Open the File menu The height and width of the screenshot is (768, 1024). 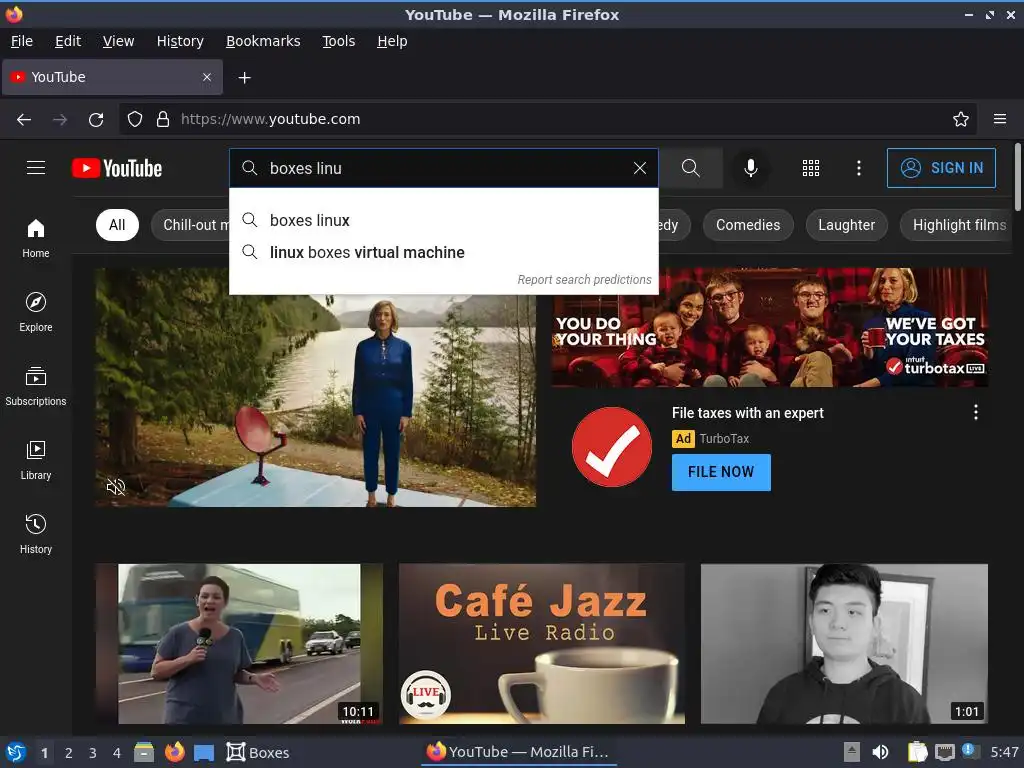(x=22, y=41)
